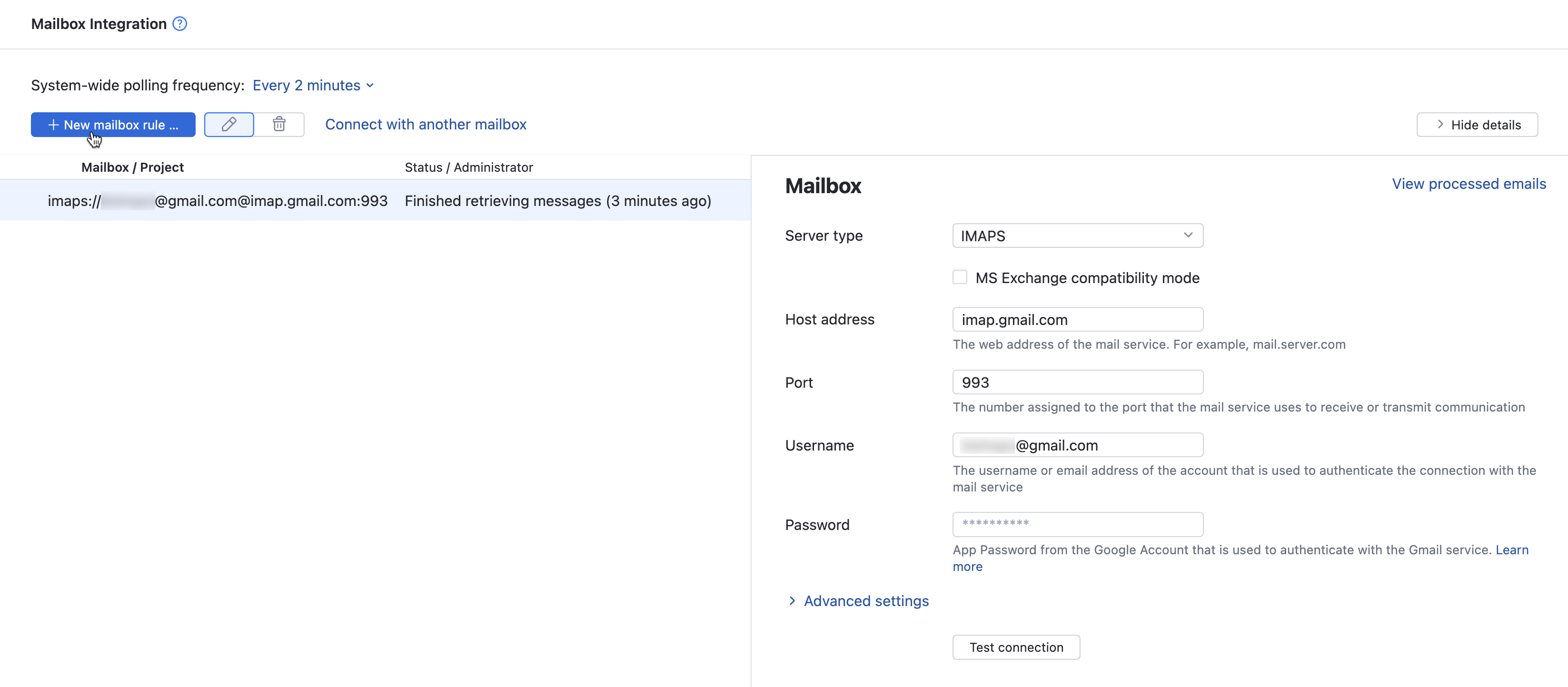Click the Host address input field

(1077, 319)
